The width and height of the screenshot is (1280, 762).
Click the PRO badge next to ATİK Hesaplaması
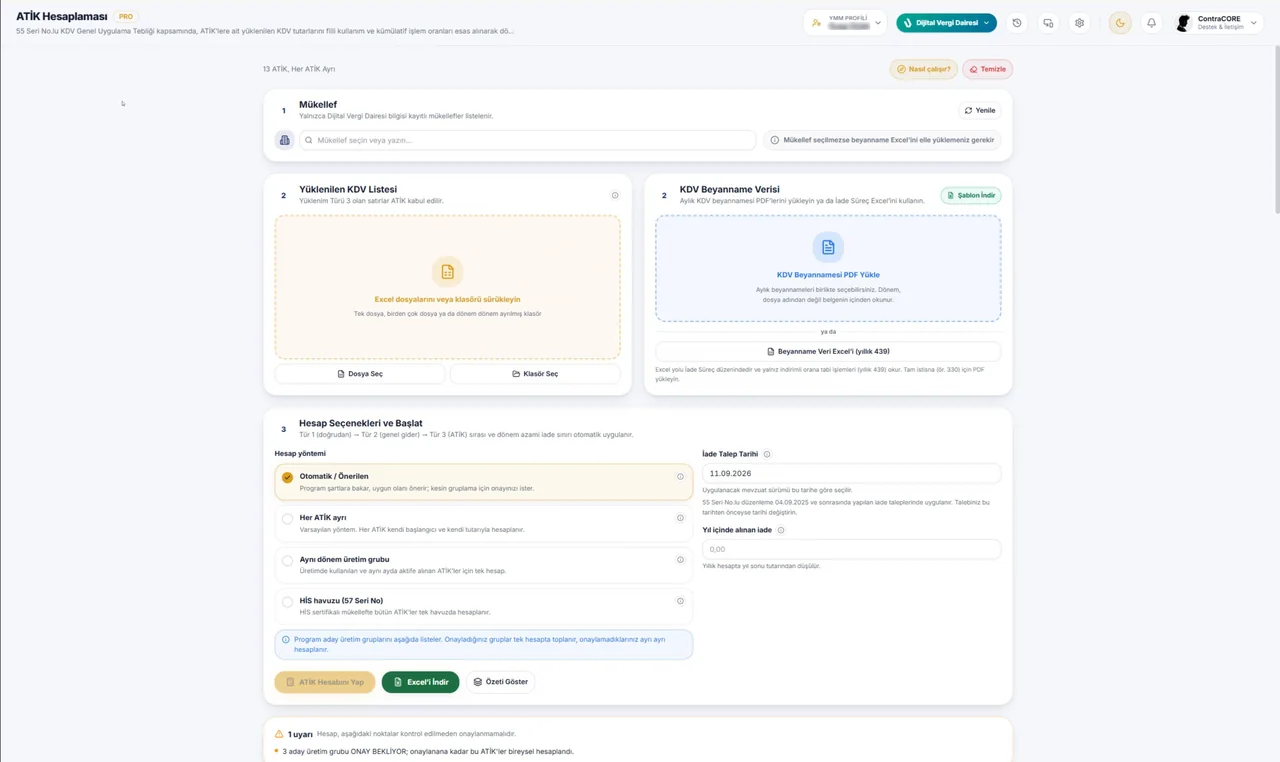tap(125, 17)
